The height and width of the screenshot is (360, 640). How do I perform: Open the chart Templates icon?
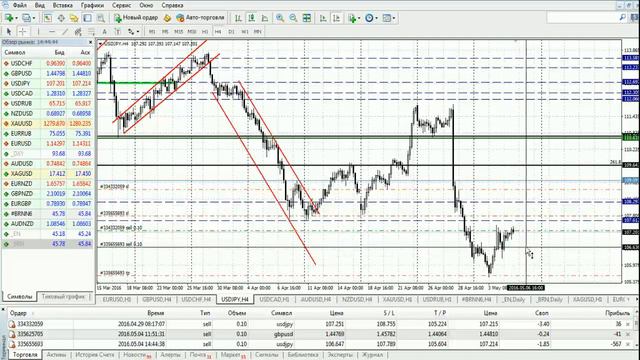click(x=387, y=18)
